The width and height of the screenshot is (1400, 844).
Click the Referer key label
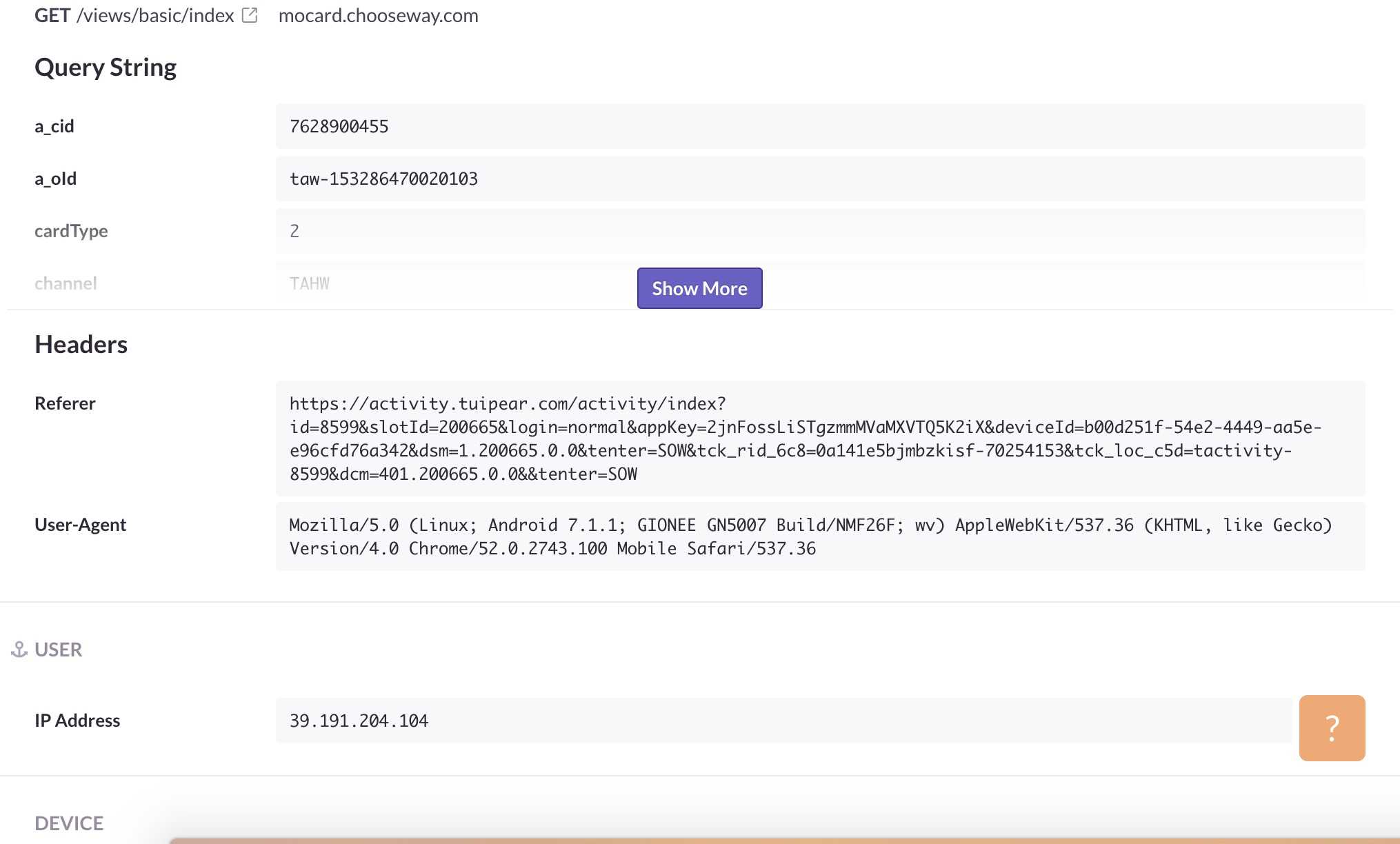(x=65, y=403)
